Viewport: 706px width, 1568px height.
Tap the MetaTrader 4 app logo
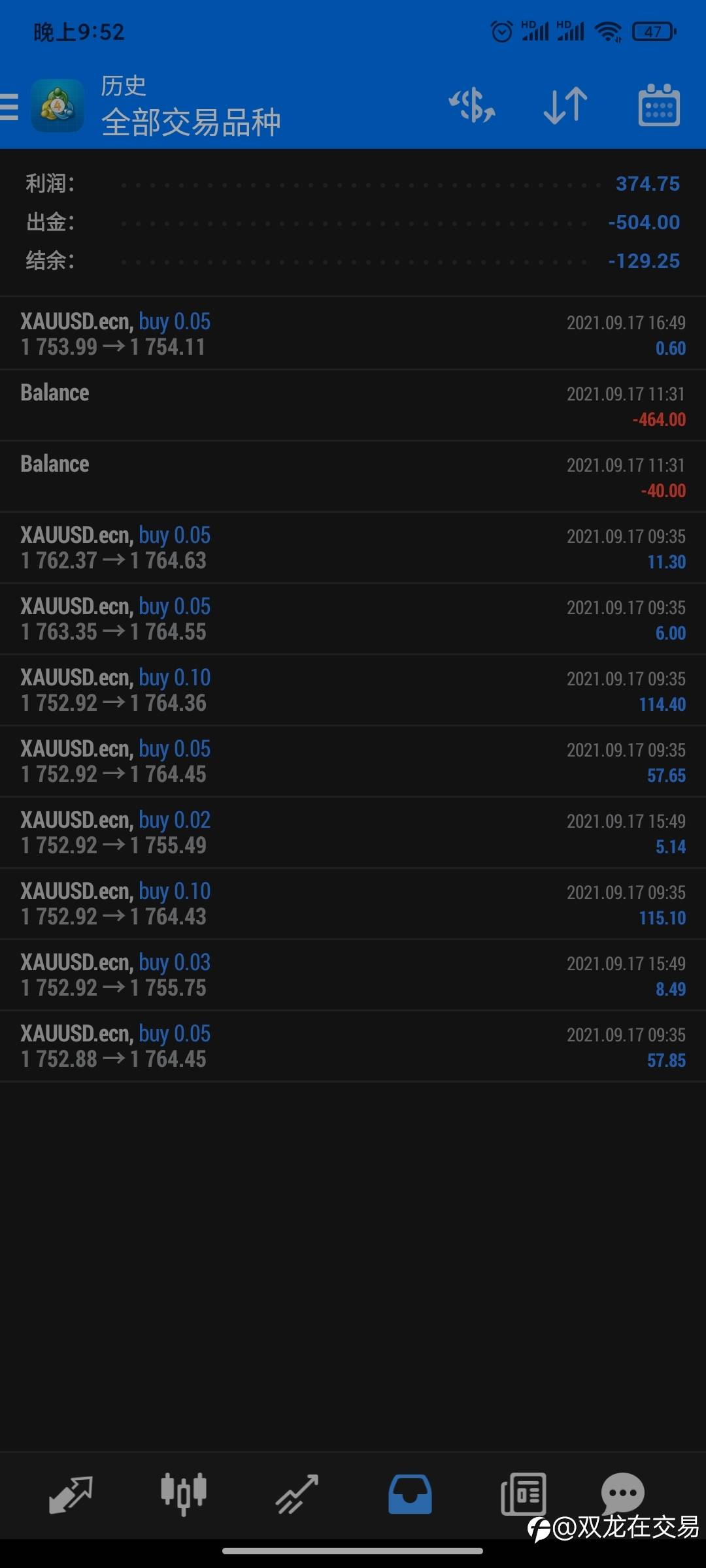58,106
